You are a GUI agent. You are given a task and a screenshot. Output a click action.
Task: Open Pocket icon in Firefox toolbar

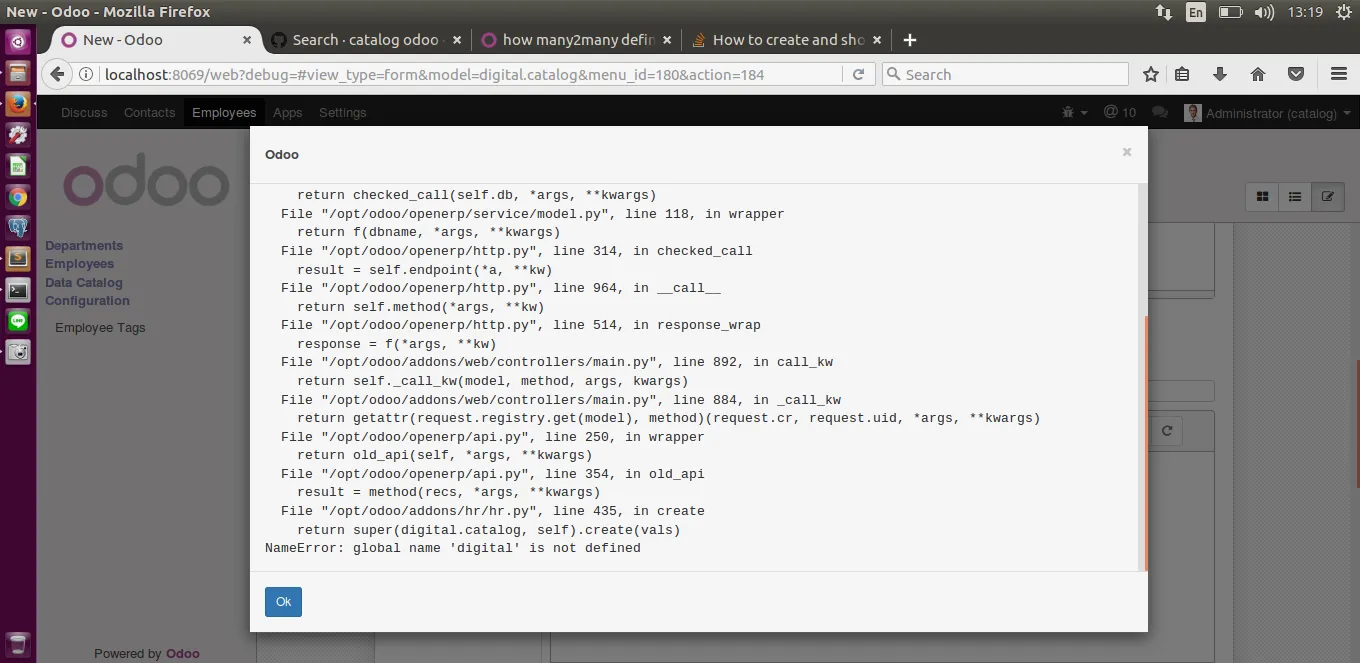click(x=1296, y=74)
